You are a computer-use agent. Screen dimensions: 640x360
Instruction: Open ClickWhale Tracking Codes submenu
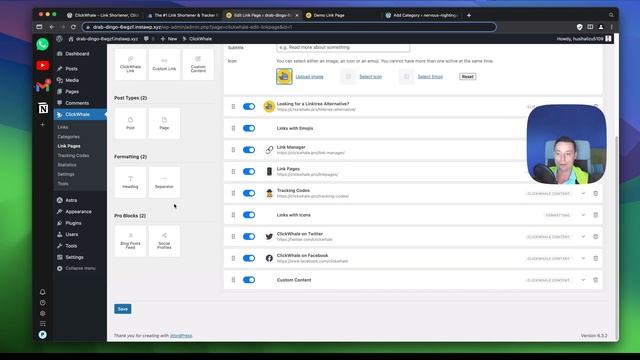pyautogui.click(x=73, y=156)
